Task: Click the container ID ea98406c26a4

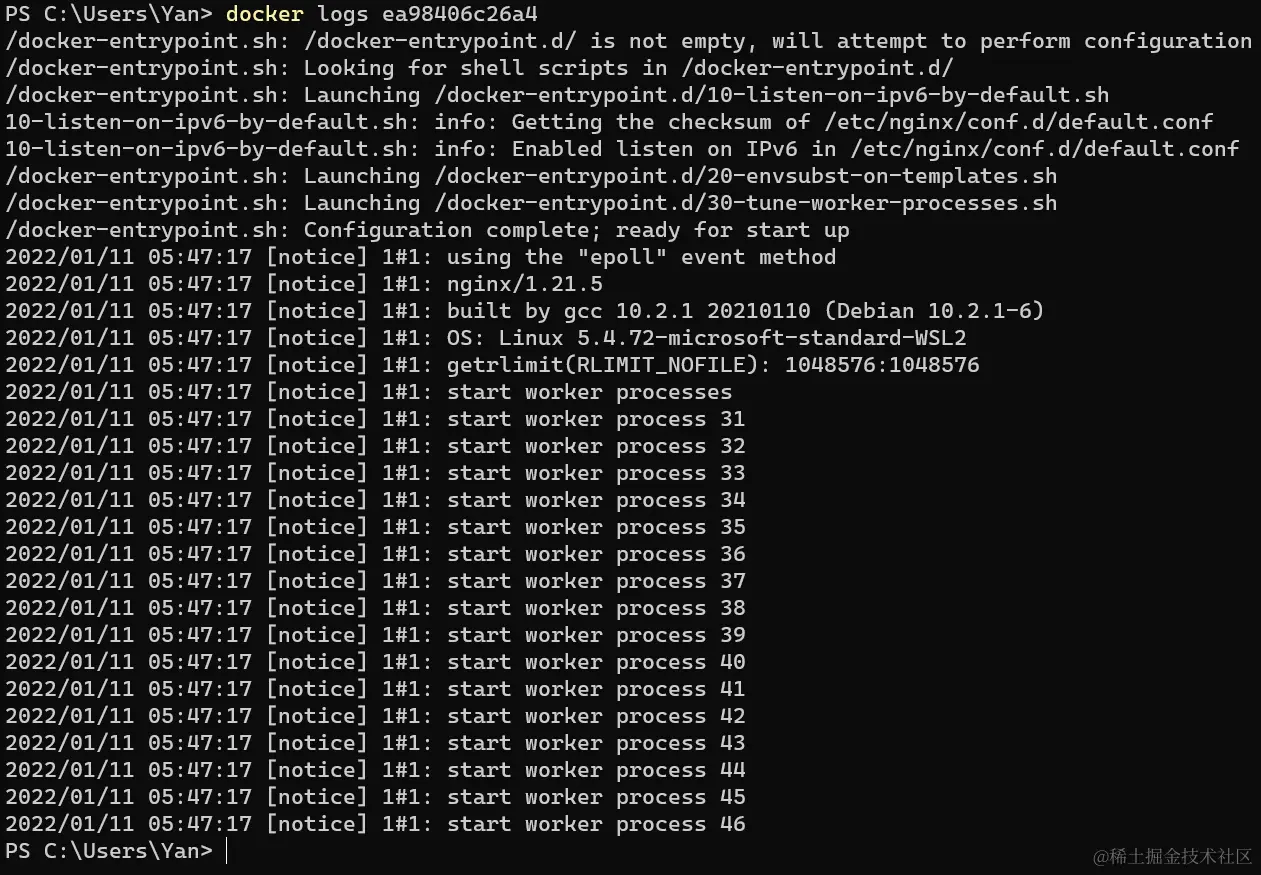Action: [459, 14]
